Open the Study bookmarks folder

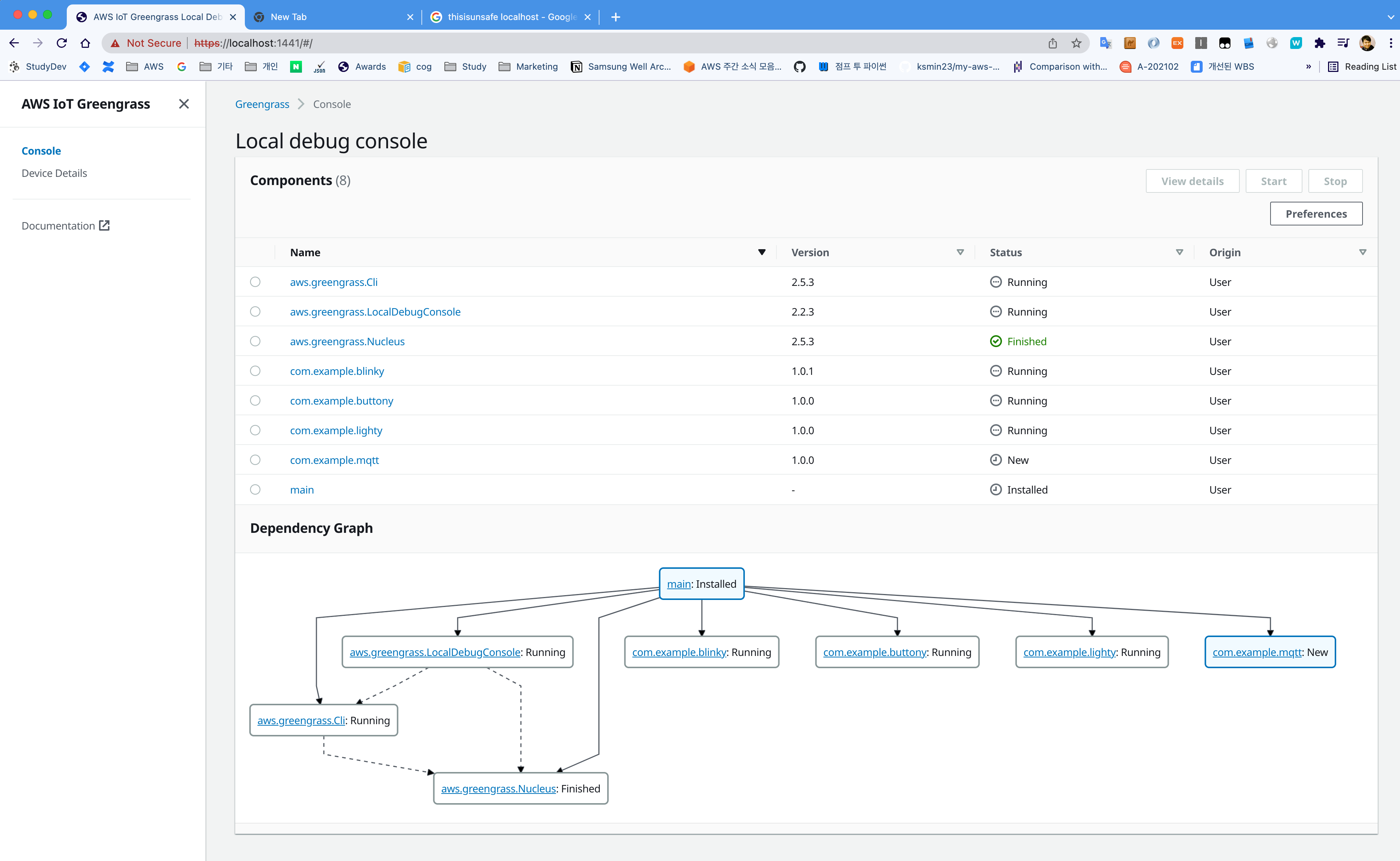pyautogui.click(x=465, y=67)
